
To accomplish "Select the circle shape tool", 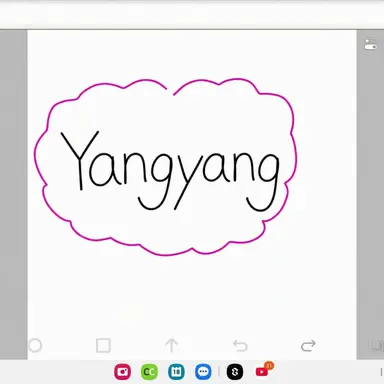I will coord(35,346).
